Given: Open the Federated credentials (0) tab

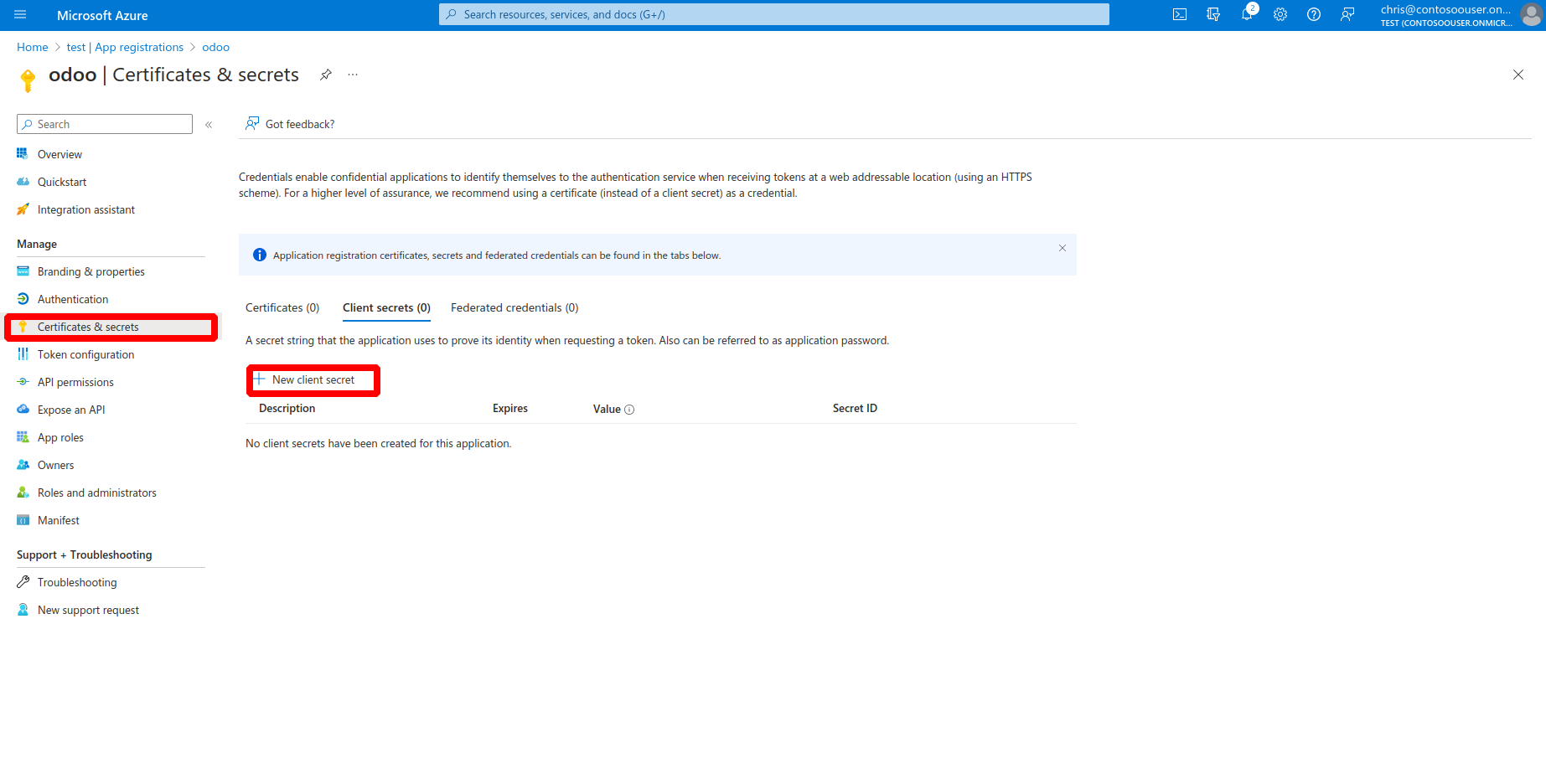Looking at the screenshot, I should [x=514, y=308].
